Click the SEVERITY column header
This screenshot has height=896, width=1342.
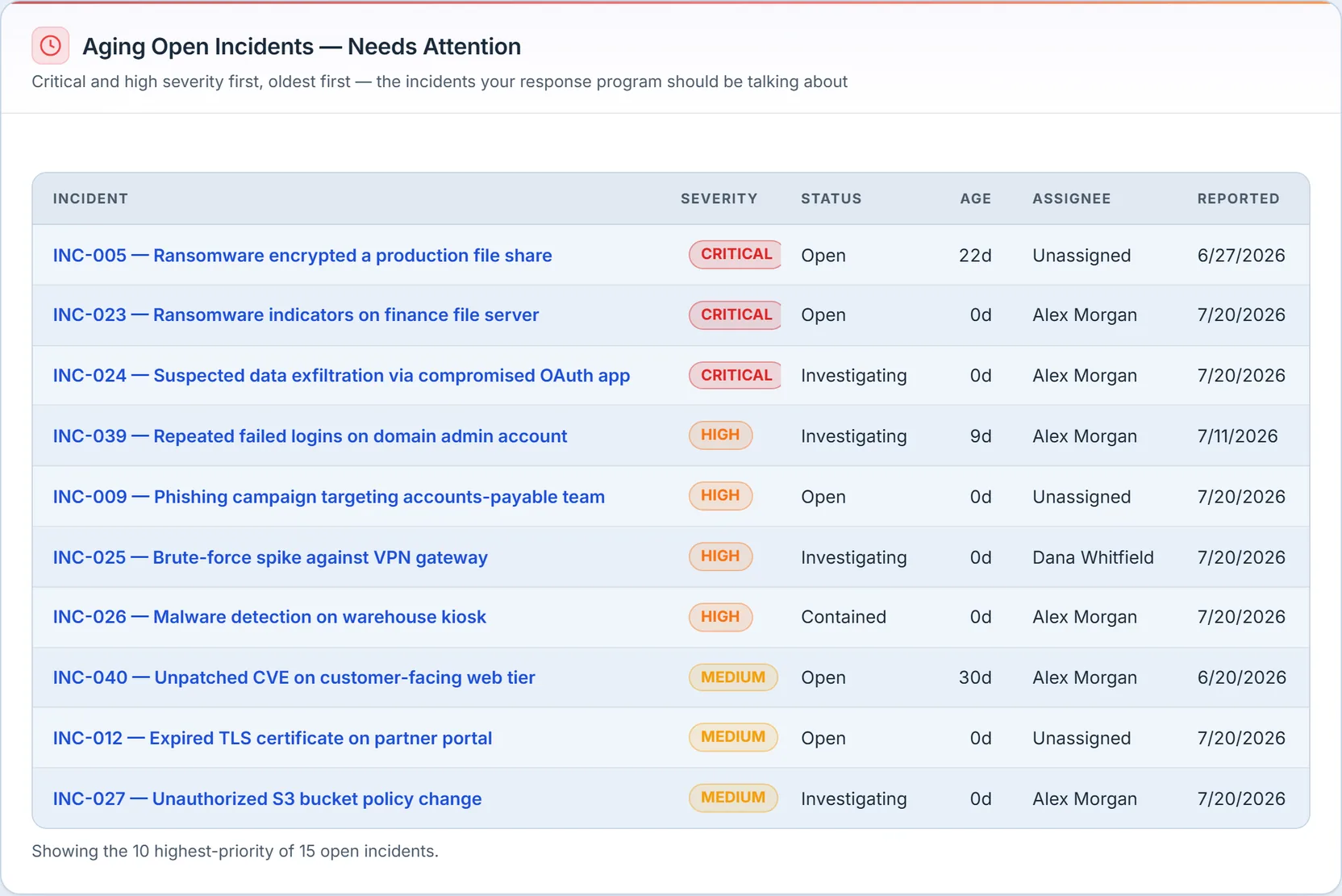tap(719, 198)
